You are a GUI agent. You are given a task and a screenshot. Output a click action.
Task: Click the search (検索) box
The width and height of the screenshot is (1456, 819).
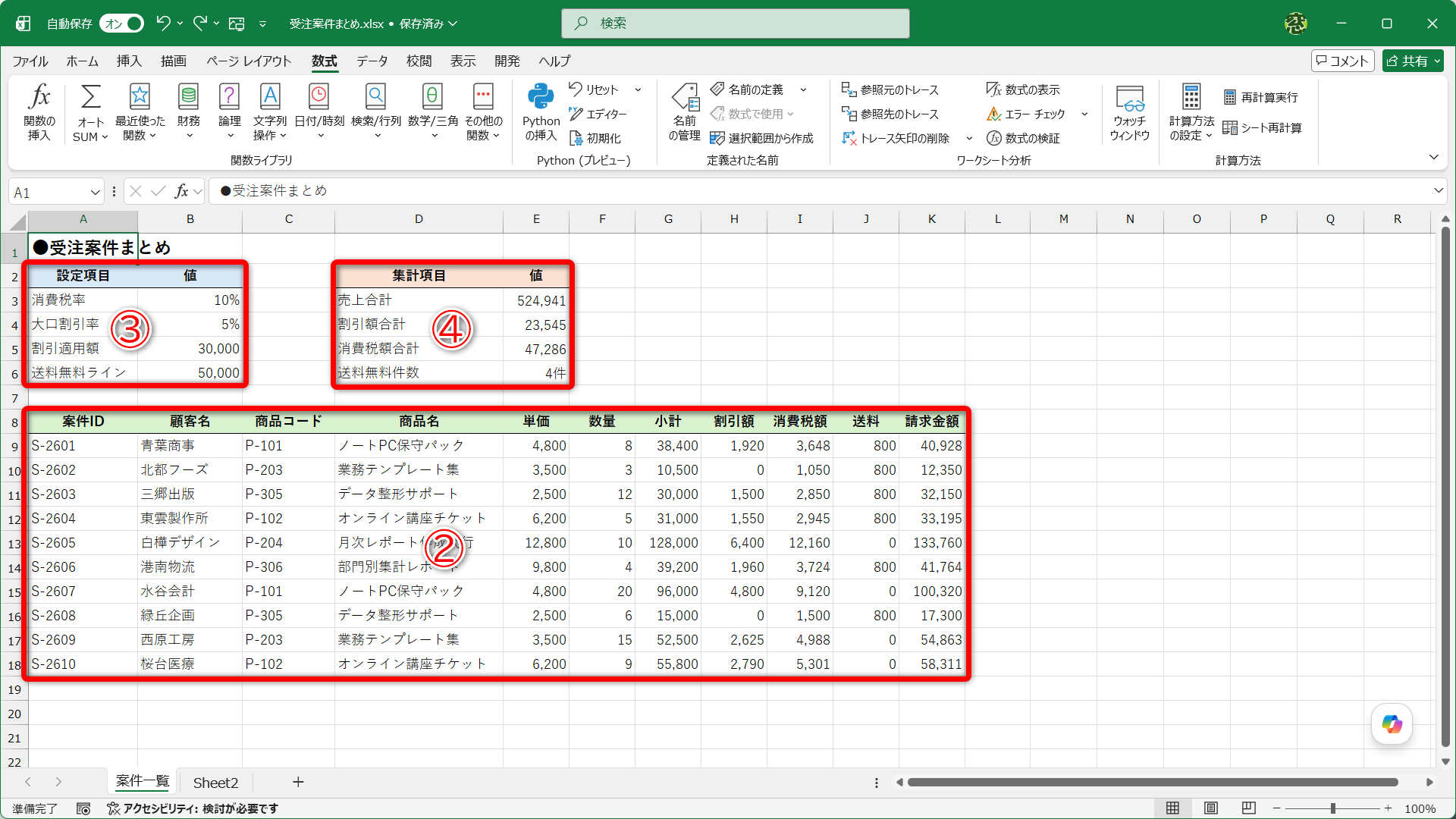(x=736, y=24)
